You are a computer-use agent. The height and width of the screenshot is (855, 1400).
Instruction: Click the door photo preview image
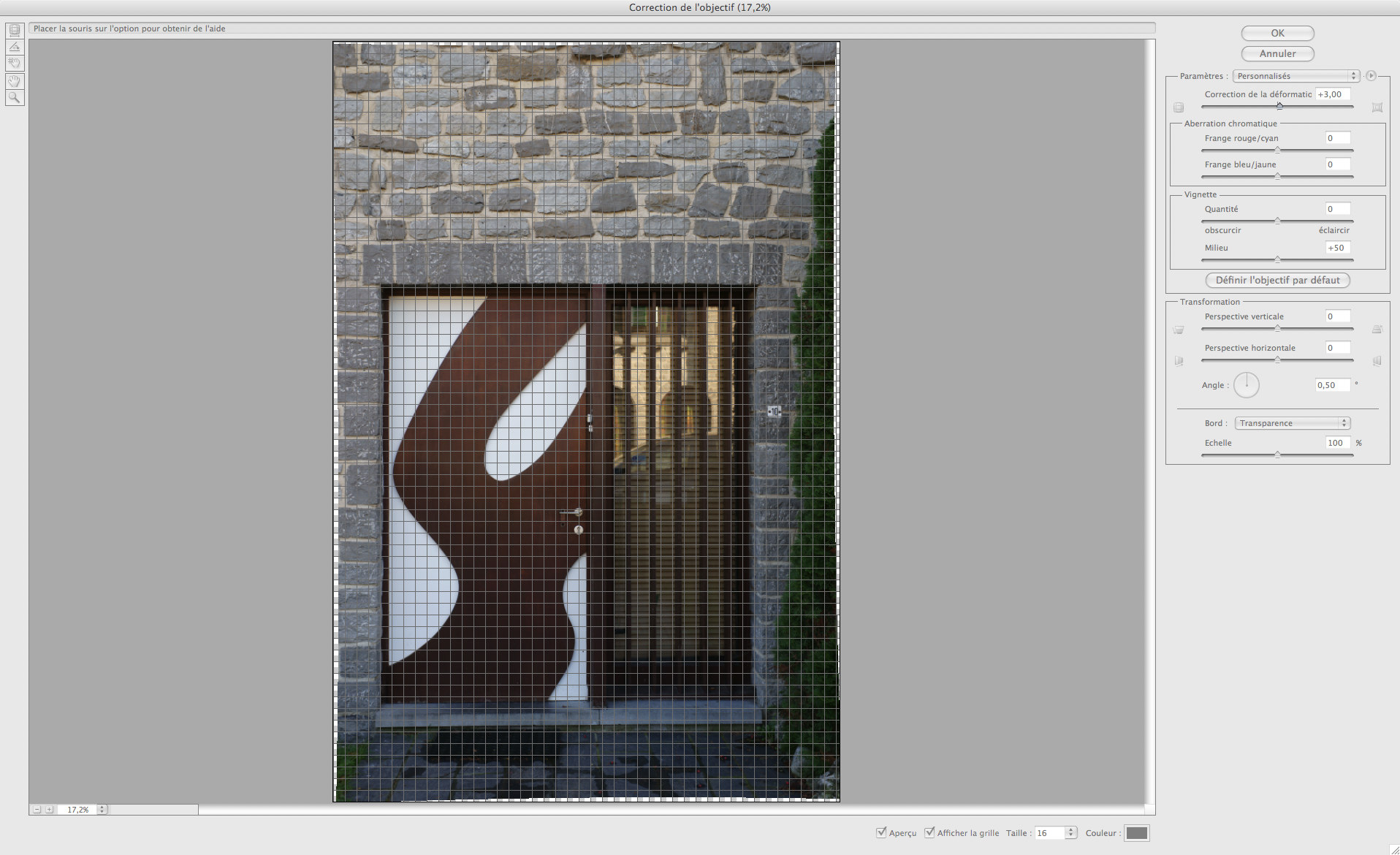point(586,422)
